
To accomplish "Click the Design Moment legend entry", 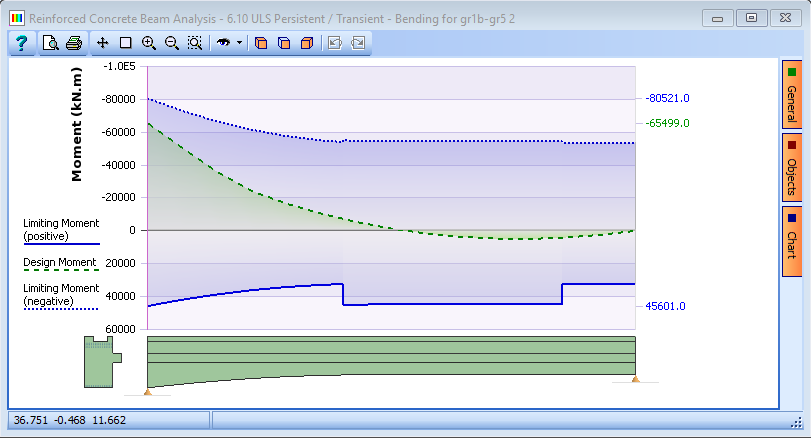I will pyautogui.click(x=61, y=264).
